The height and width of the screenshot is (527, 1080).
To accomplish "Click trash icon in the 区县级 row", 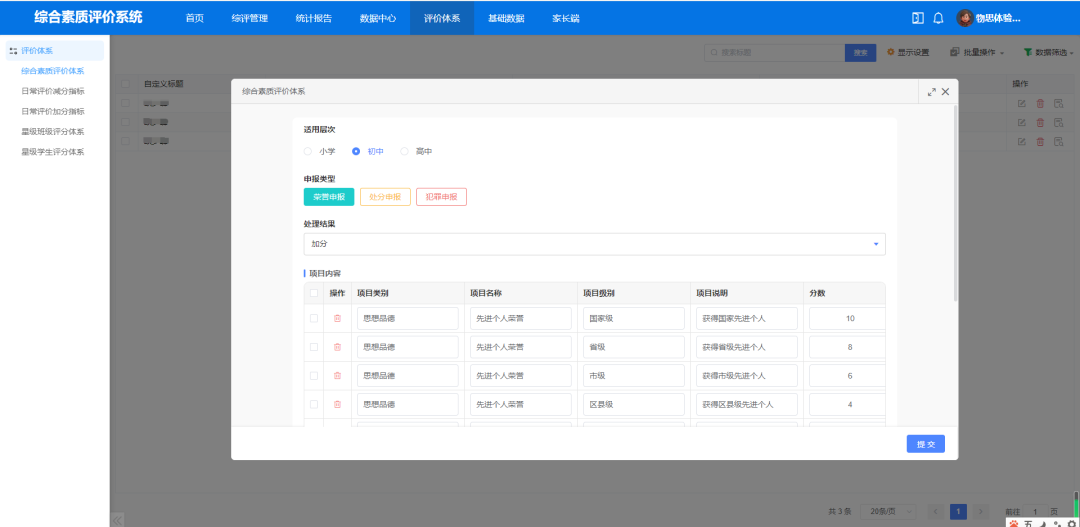I will [337, 404].
